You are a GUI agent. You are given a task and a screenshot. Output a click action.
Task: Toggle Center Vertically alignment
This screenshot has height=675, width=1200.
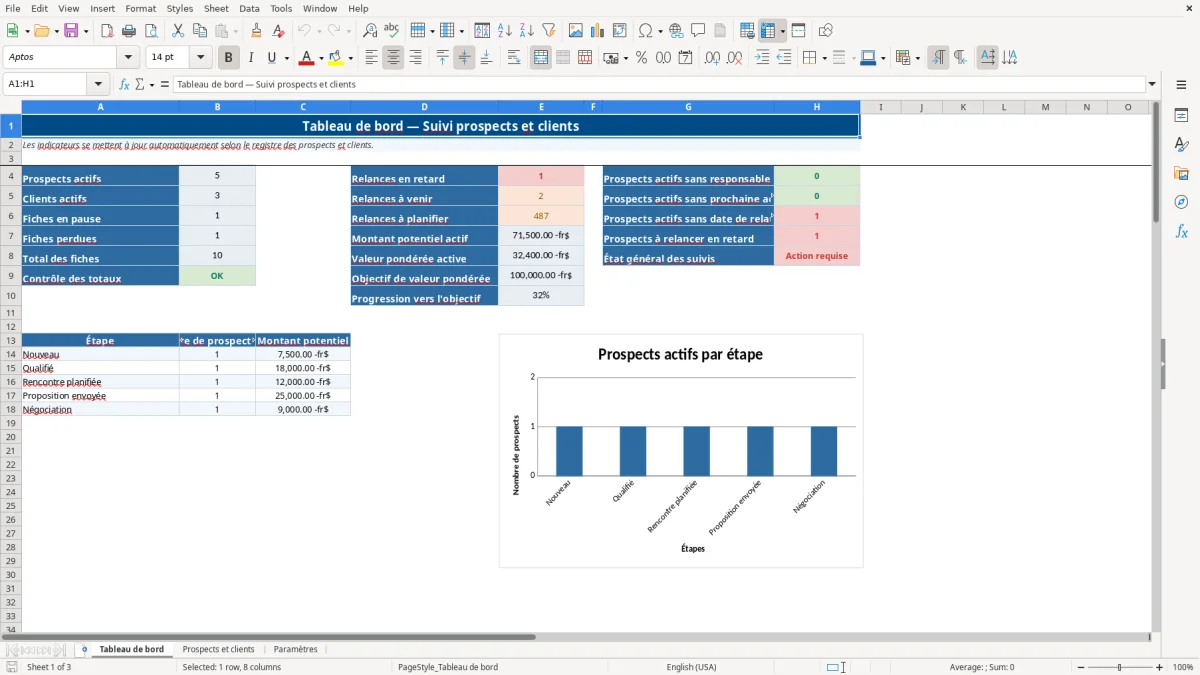pos(464,58)
